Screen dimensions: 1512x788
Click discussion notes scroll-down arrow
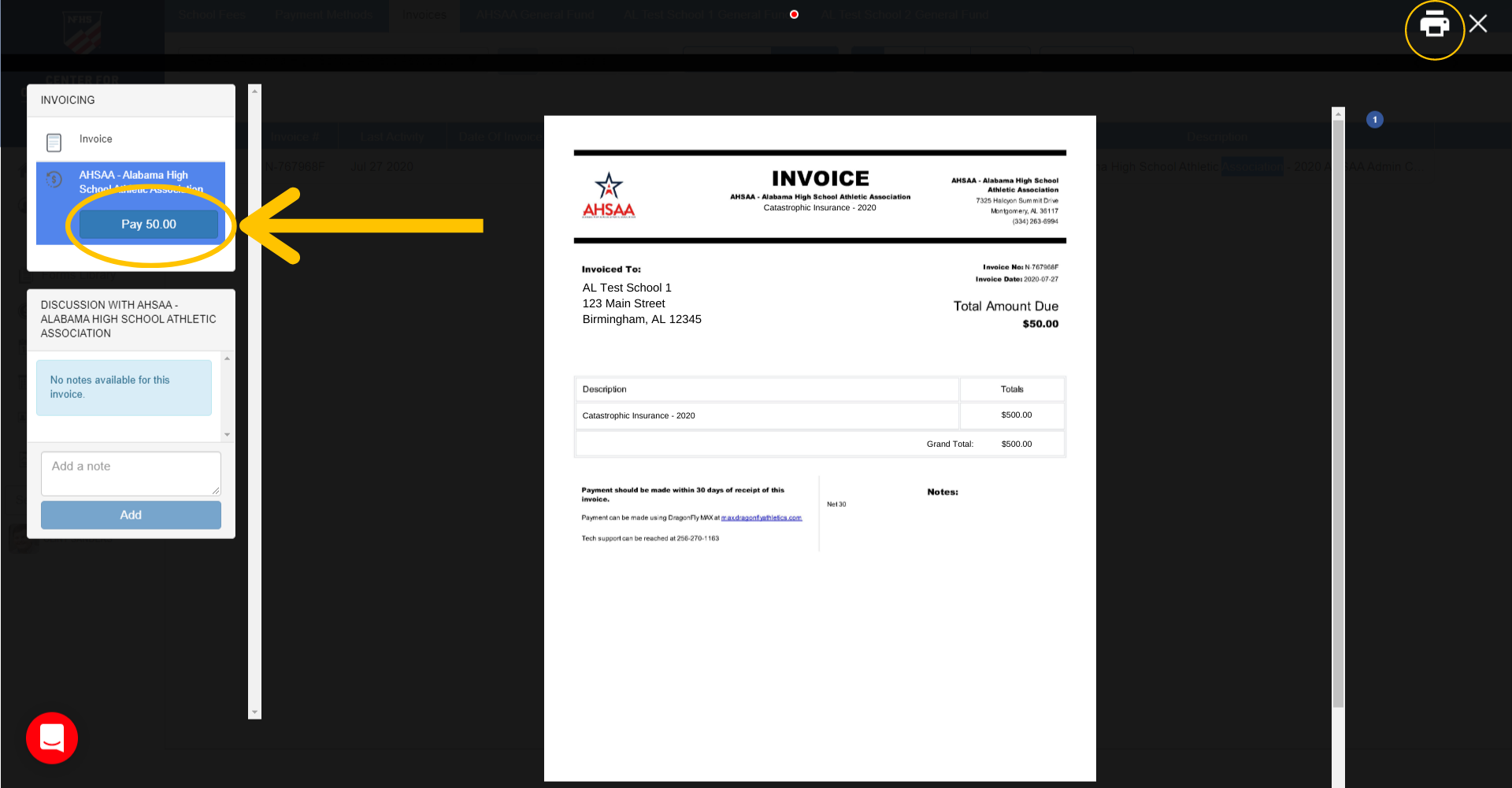227,434
